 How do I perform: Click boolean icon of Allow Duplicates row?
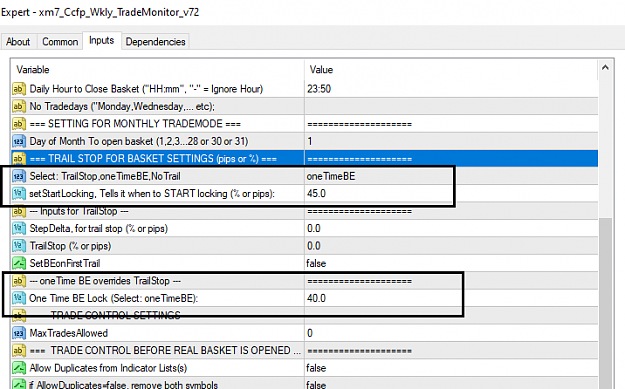pyautogui.click(x=19, y=368)
